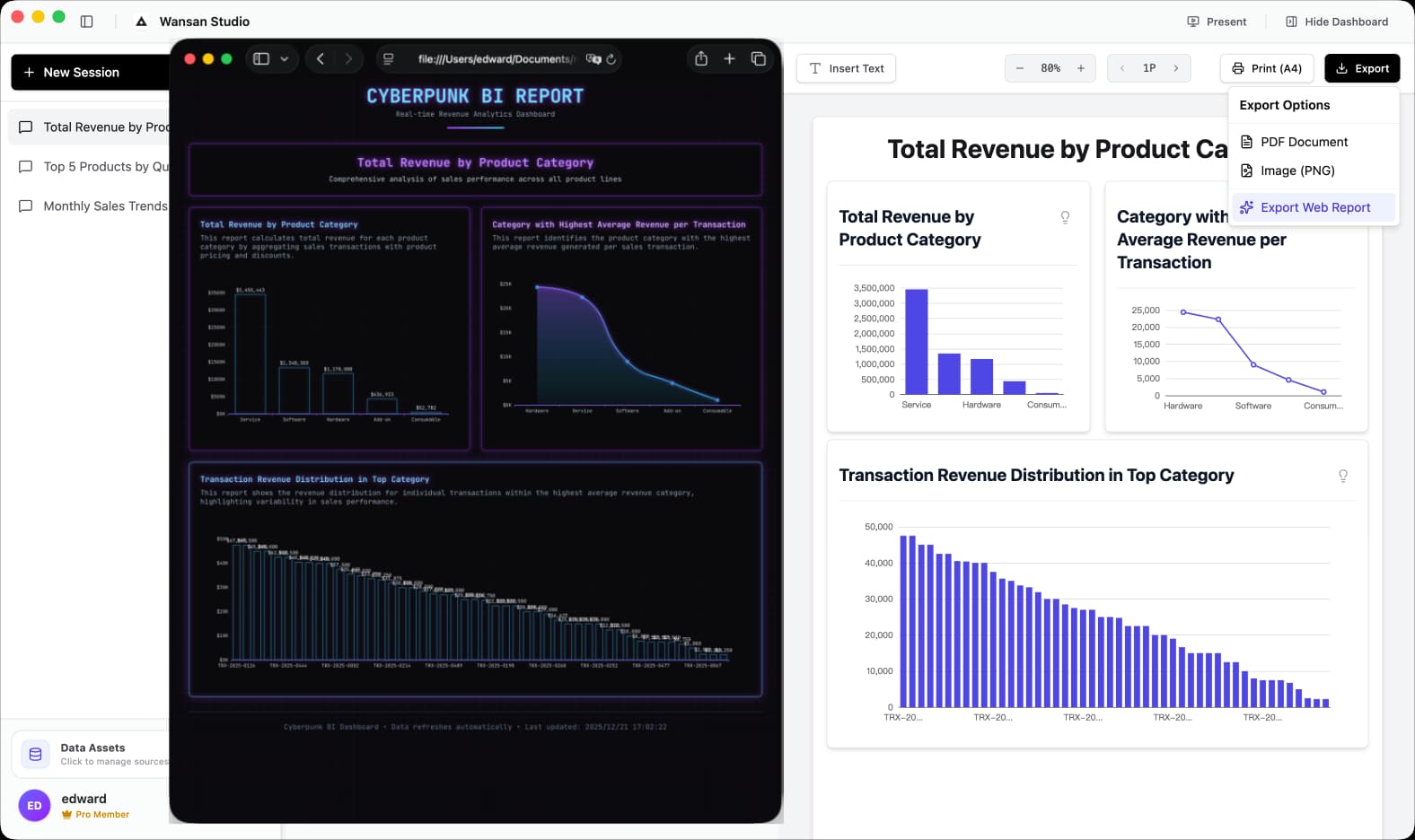The height and width of the screenshot is (840, 1415).
Task: Go back in the browser window
Action: click(321, 59)
